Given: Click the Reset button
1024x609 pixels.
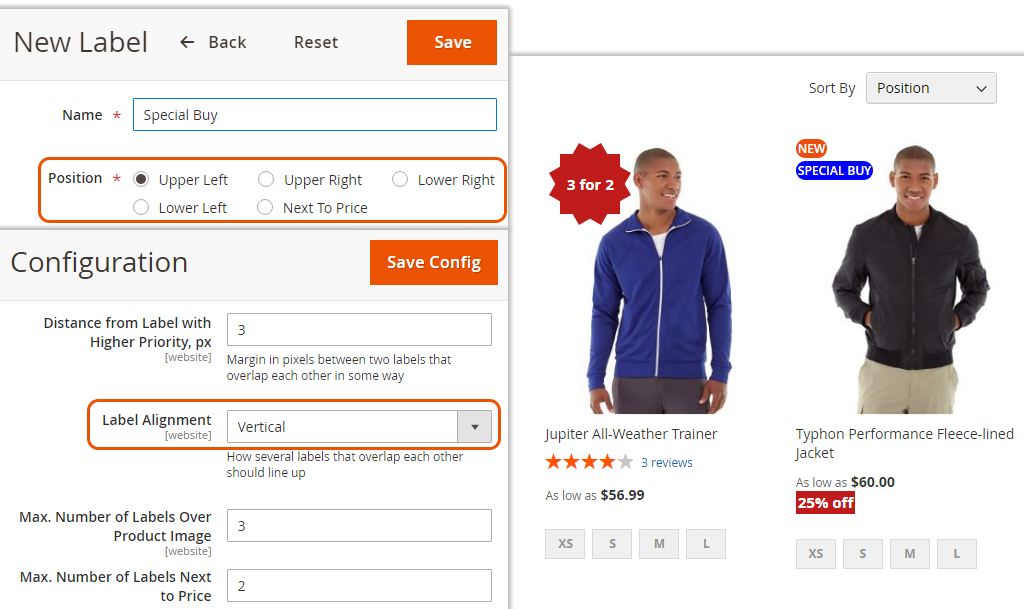Looking at the screenshot, I should [x=316, y=42].
